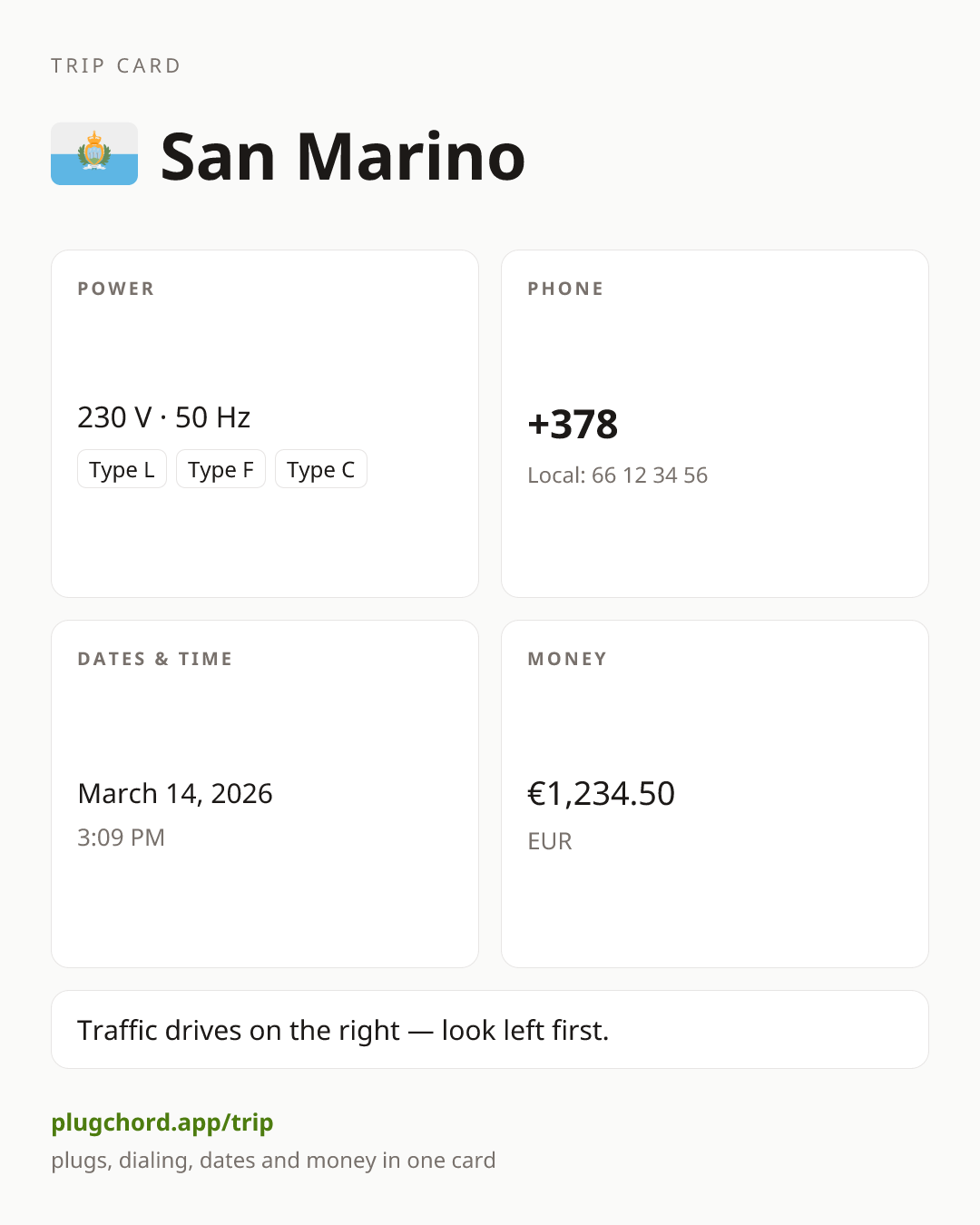Click the TRIP CARD label
Image resolution: width=980 pixels, height=1225 pixels.
pos(116,65)
